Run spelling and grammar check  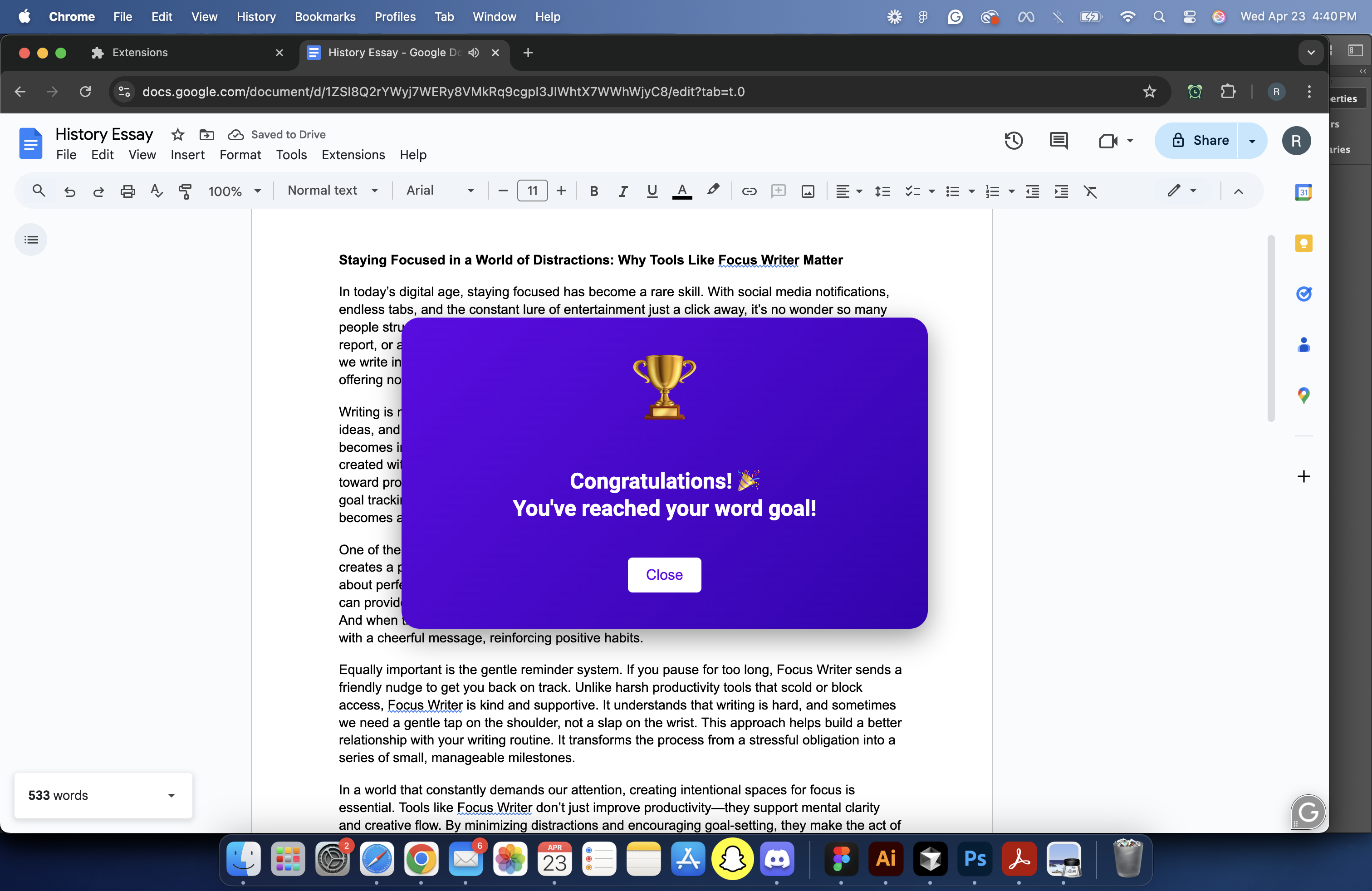pyautogui.click(x=156, y=191)
